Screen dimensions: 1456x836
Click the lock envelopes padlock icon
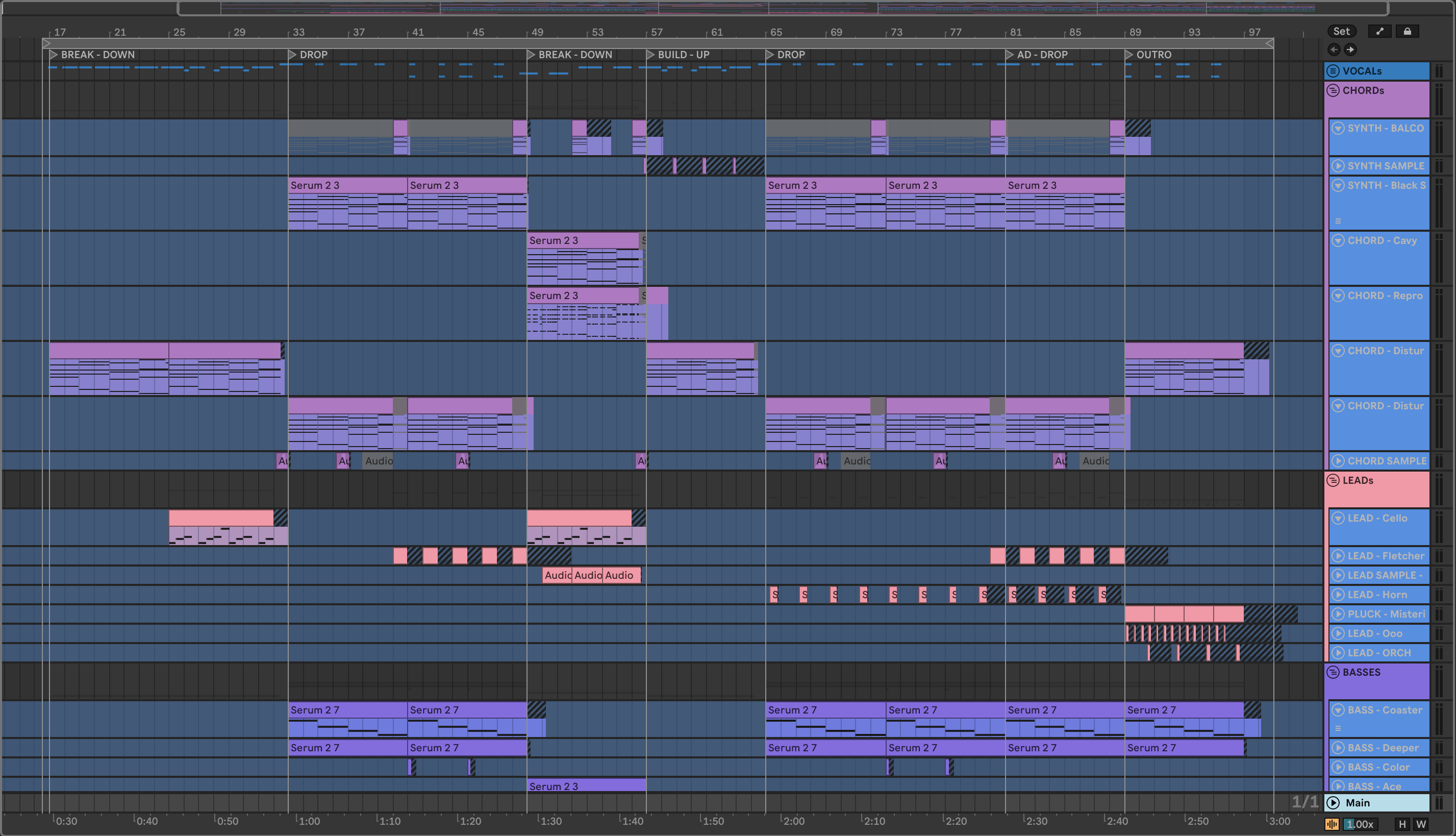(x=1407, y=32)
